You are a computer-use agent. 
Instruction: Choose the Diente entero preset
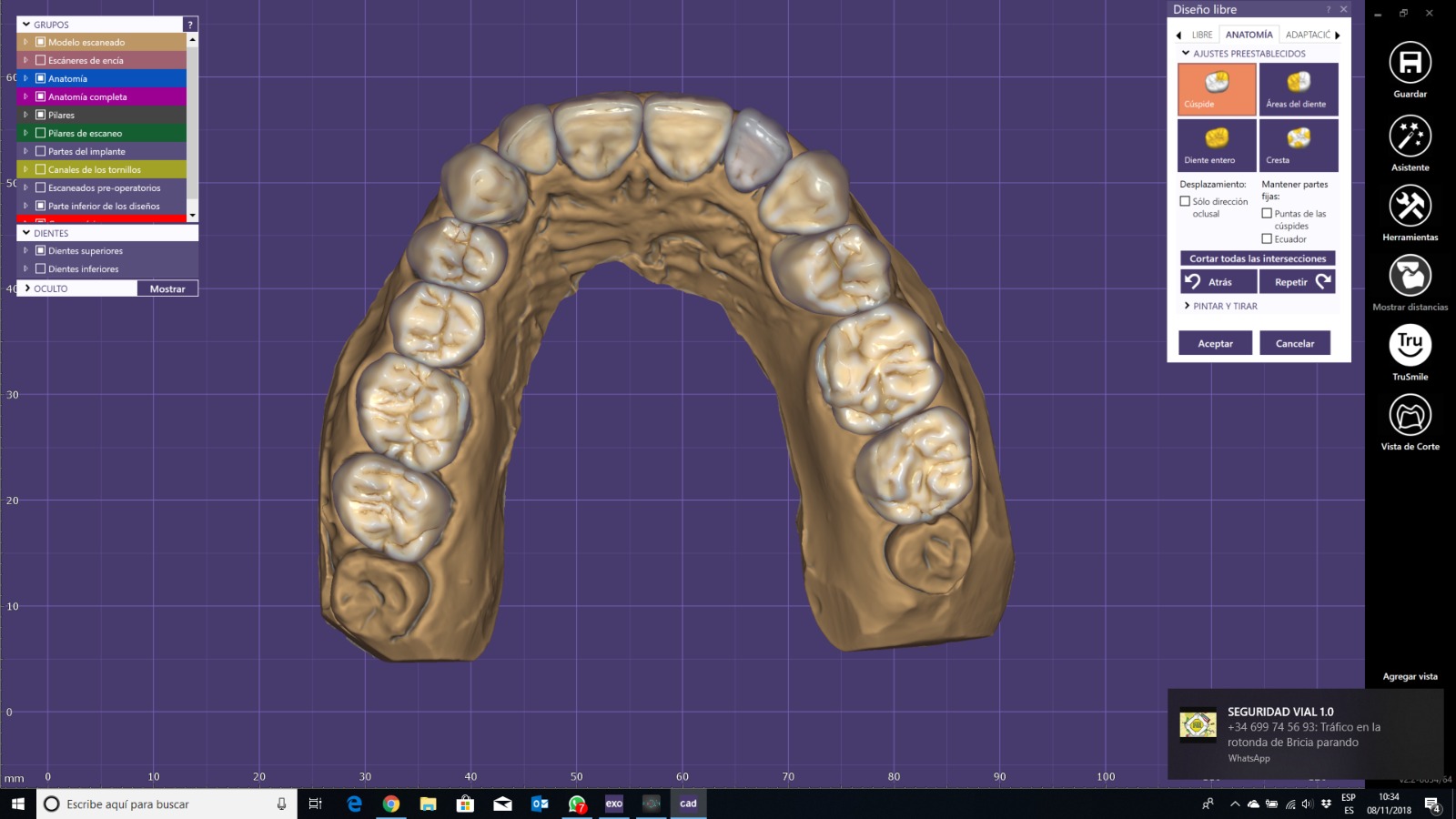[x=1217, y=146]
